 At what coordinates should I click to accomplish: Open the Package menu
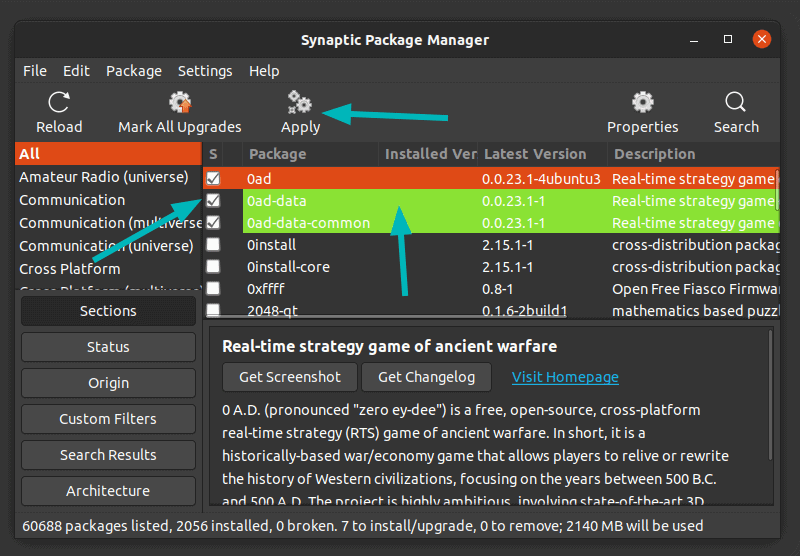coord(134,71)
